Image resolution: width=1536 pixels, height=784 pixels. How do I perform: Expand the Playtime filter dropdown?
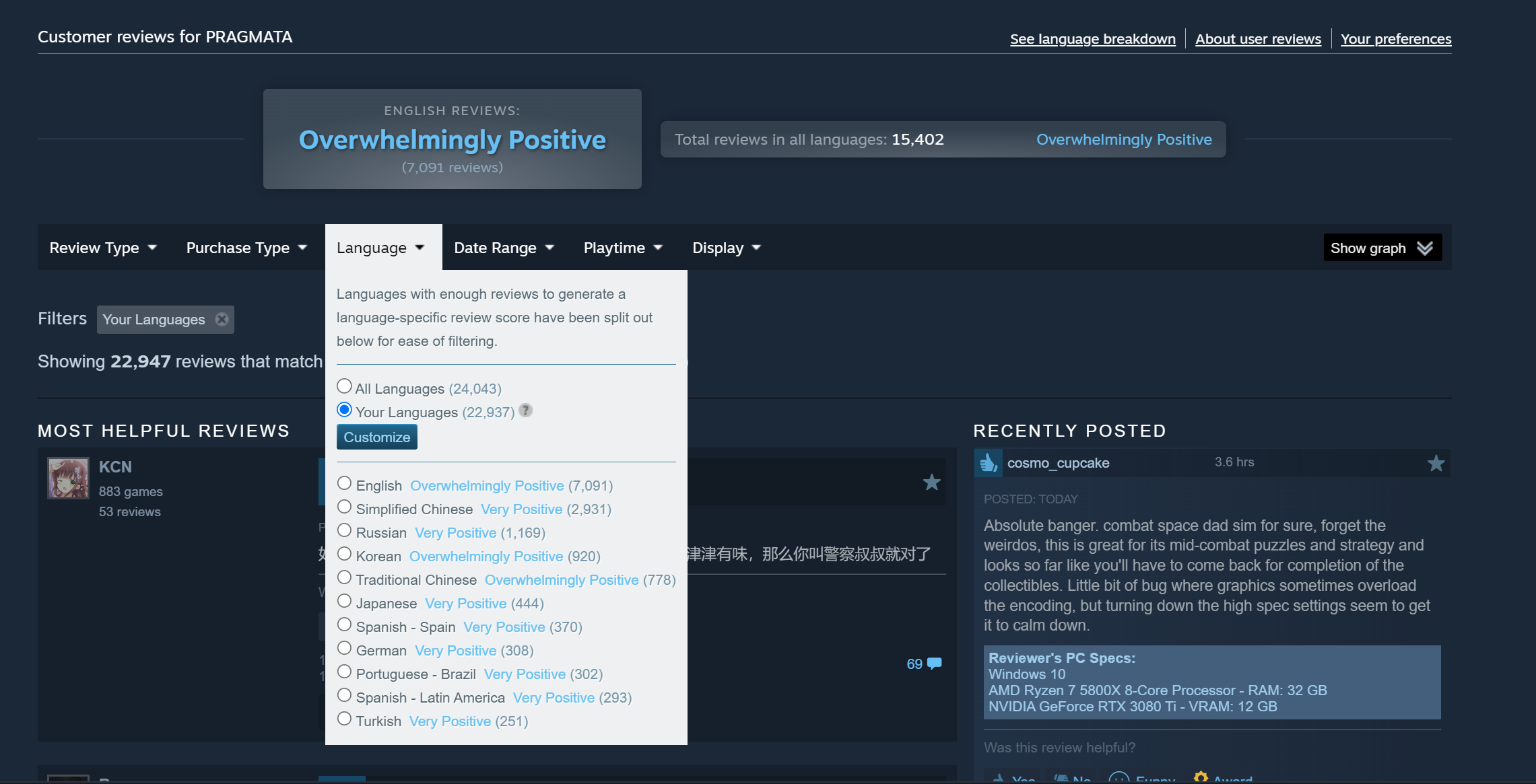click(x=623, y=248)
